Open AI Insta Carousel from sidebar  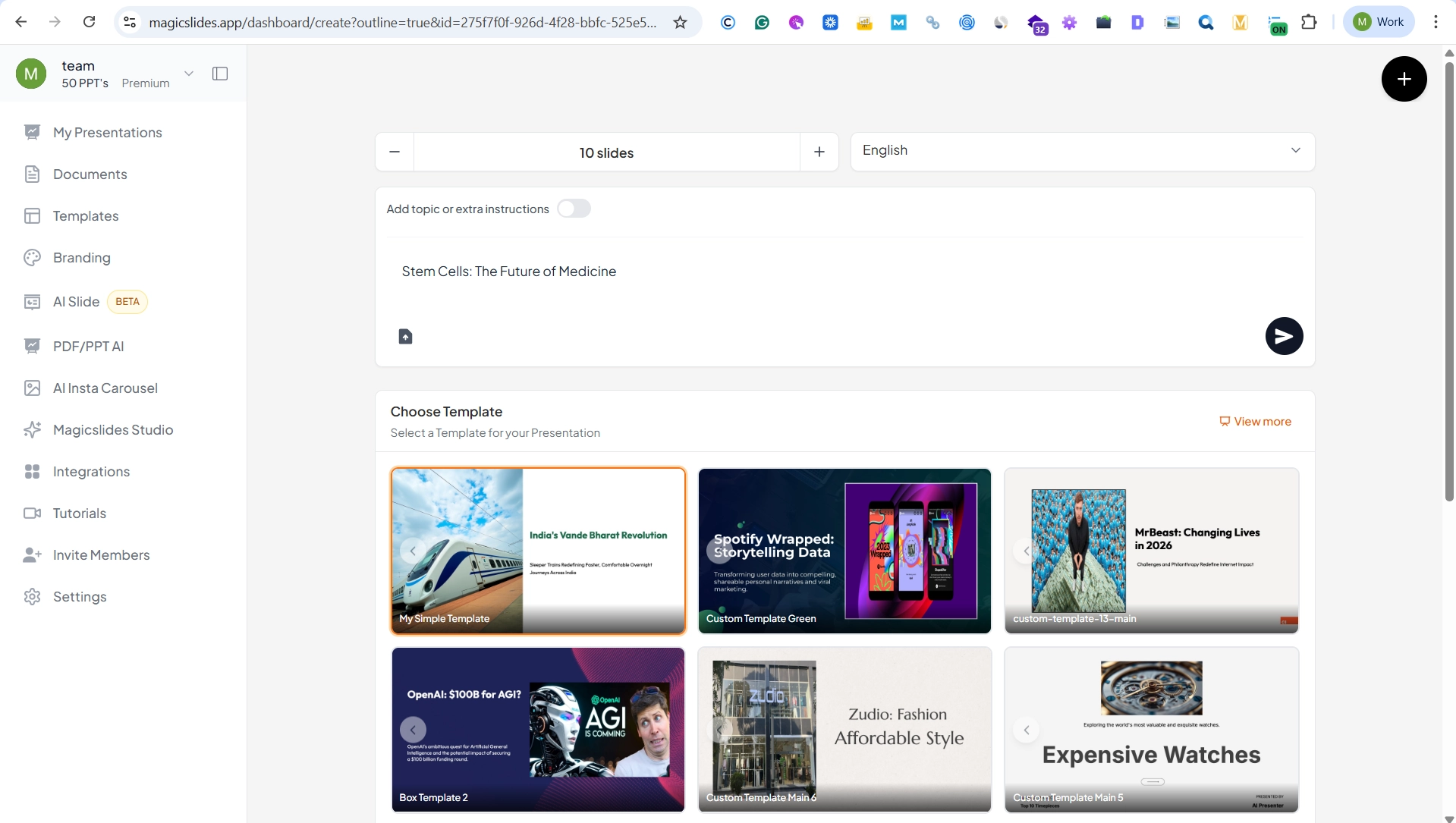point(105,388)
